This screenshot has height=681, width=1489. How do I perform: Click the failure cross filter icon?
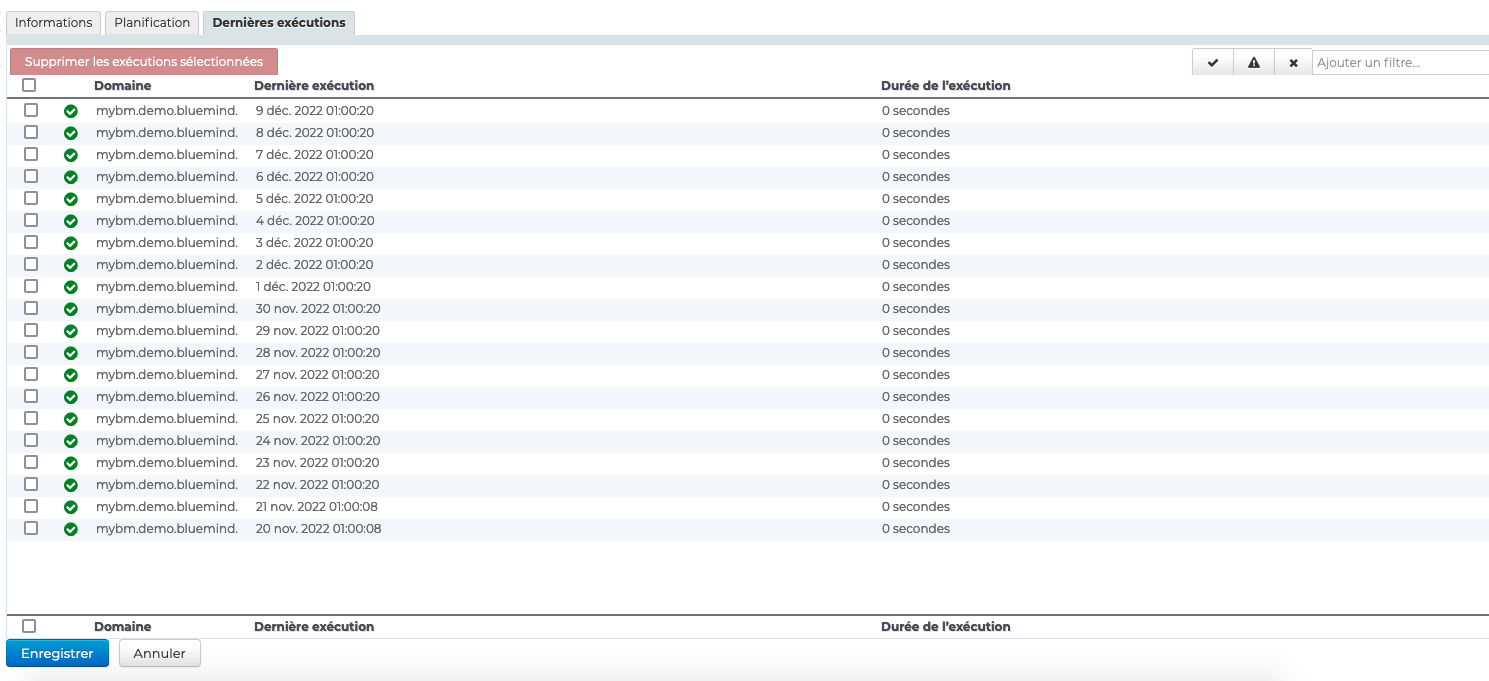[x=1293, y=63]
